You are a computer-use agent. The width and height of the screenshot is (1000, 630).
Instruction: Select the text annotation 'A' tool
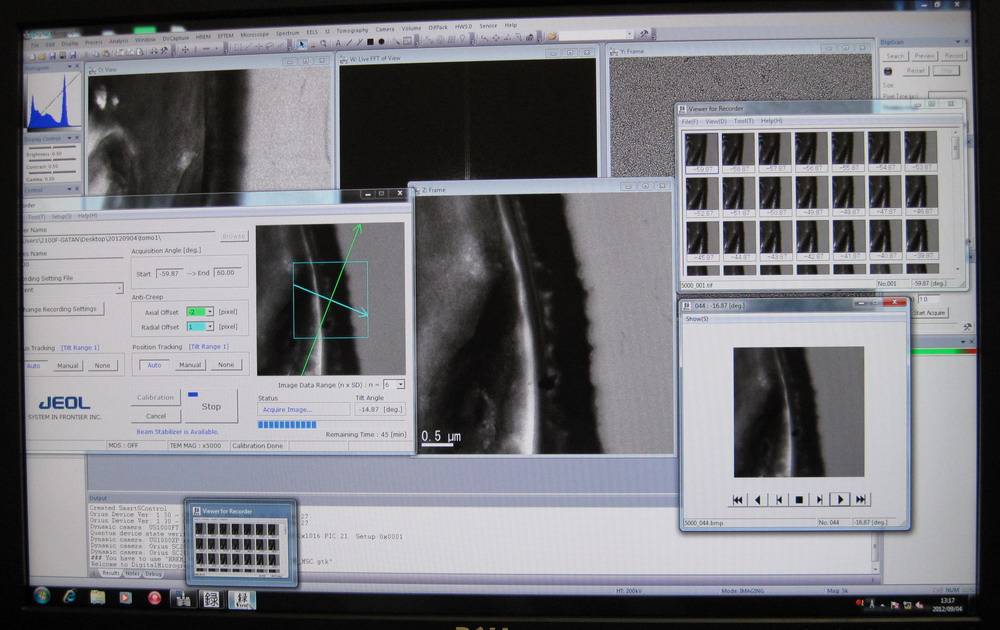(338, 43)
